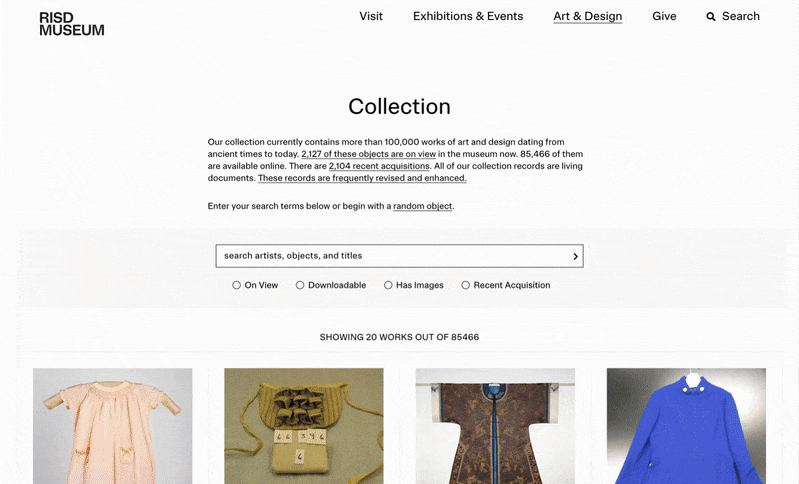Open the Art & Design menu
This screenshot has height=484, width=799.
tap(588, 16)
